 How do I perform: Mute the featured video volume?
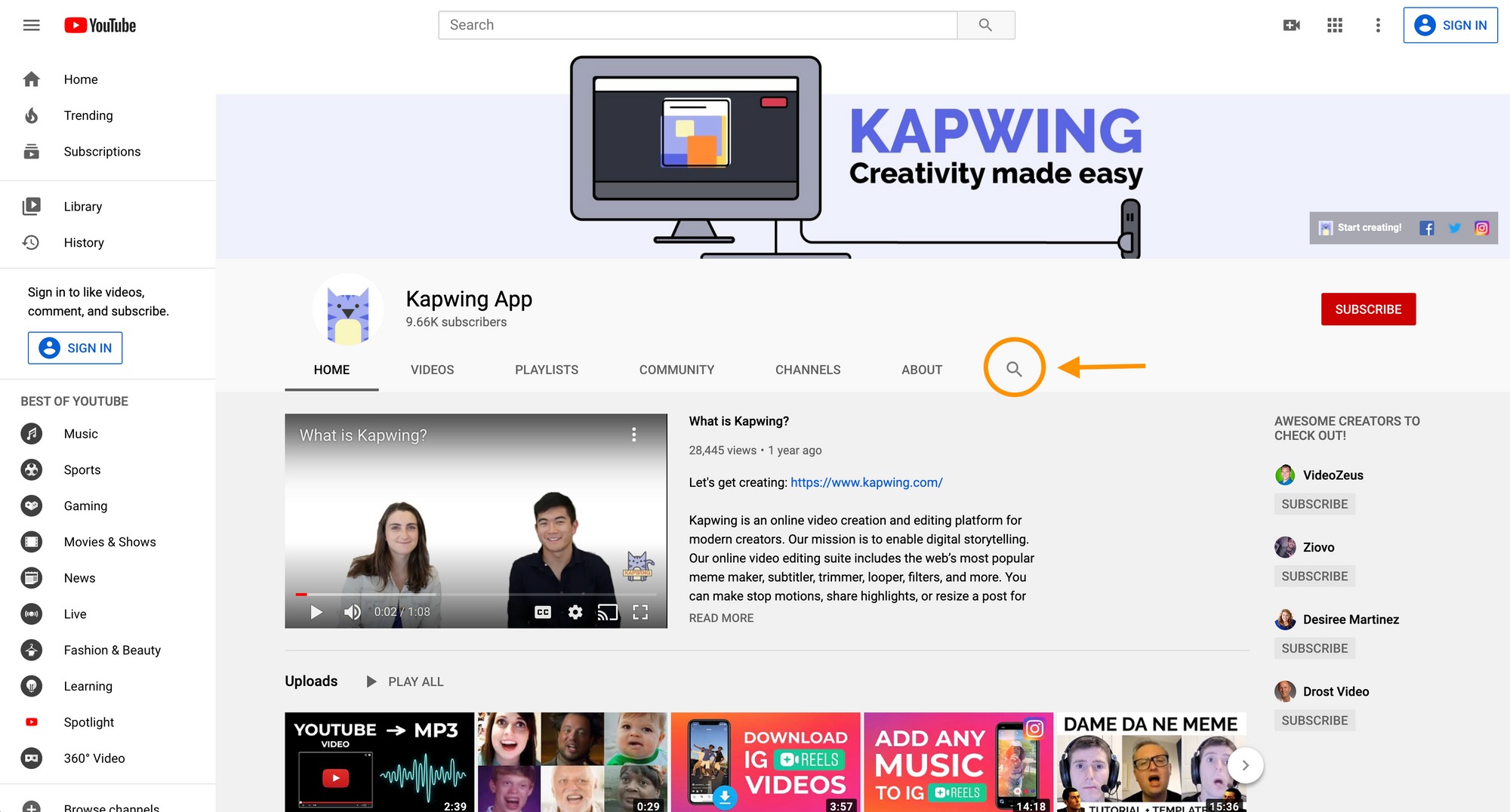pyautogui.click(x=352, y=612)
